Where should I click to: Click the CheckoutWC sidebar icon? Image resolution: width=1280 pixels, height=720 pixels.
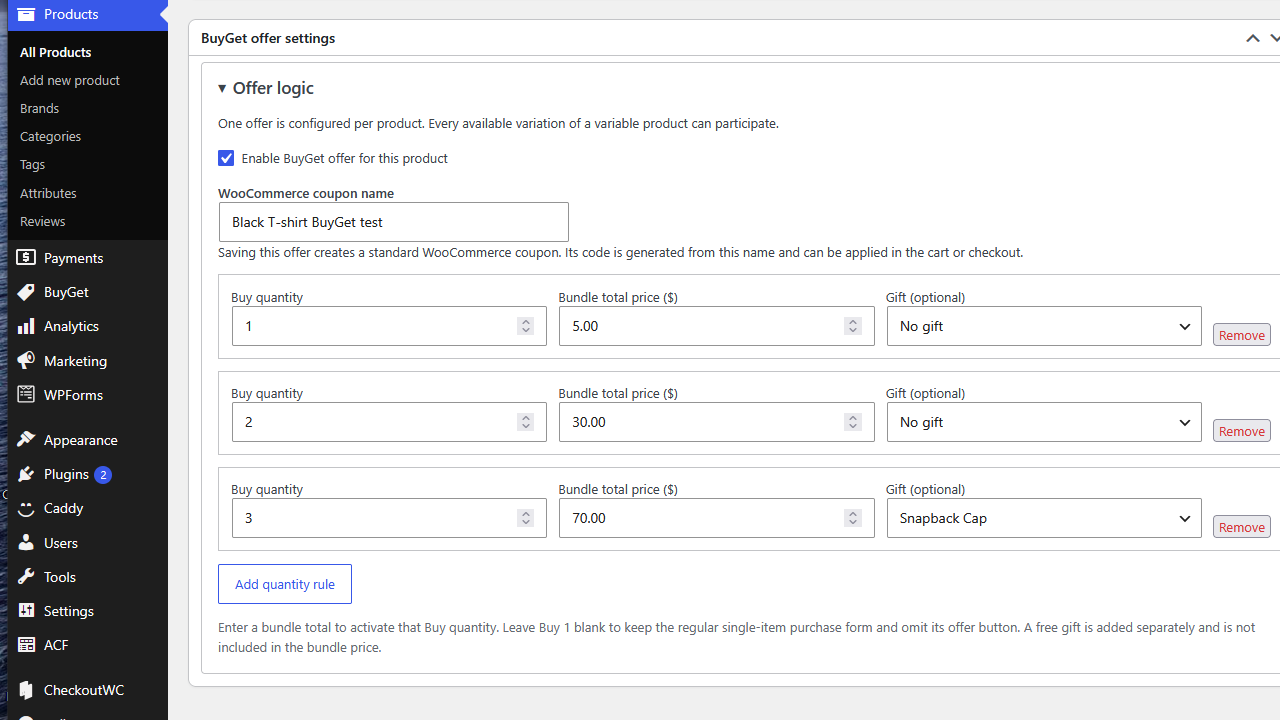pos(26,690)
